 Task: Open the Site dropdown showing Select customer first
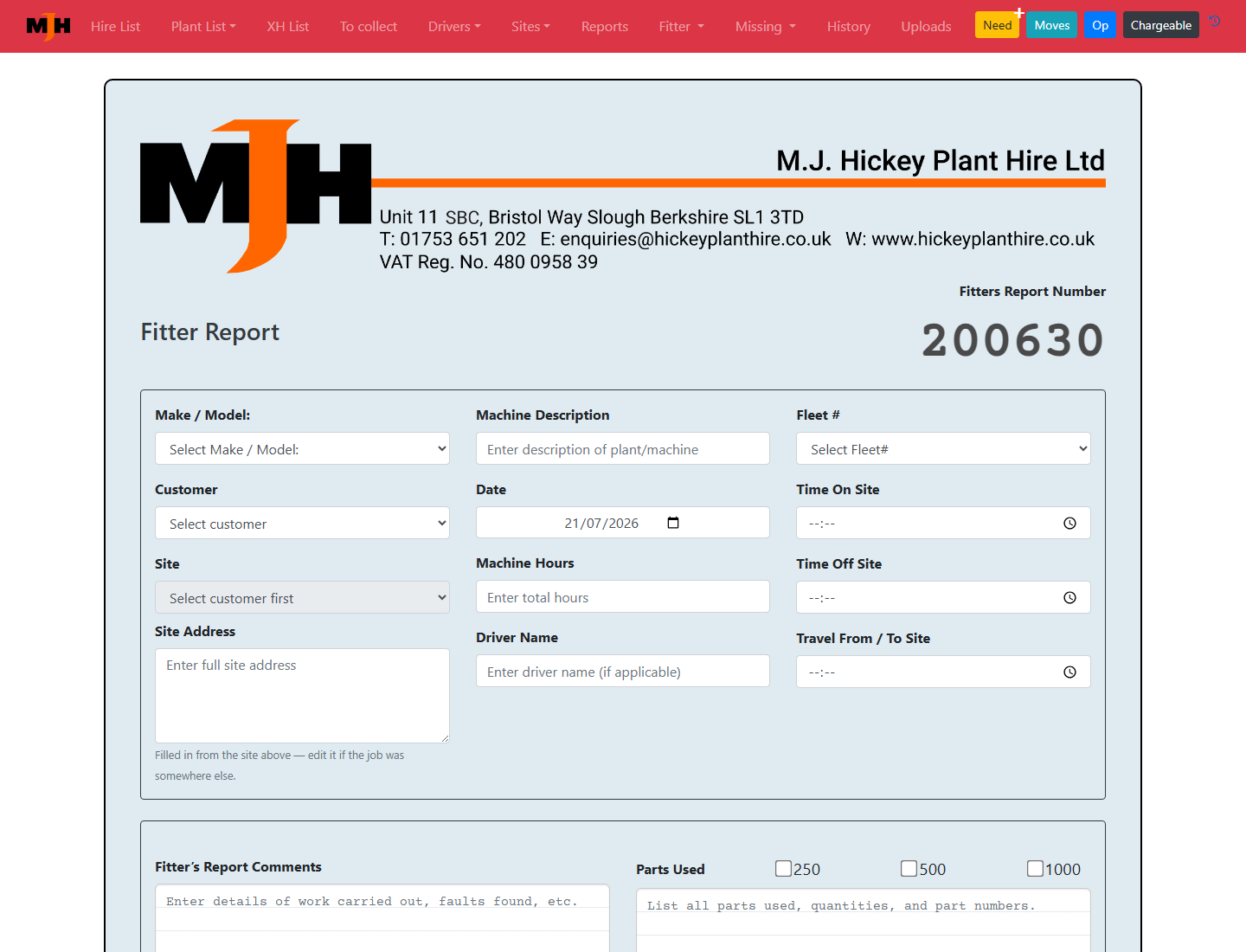tap(302, 597)
